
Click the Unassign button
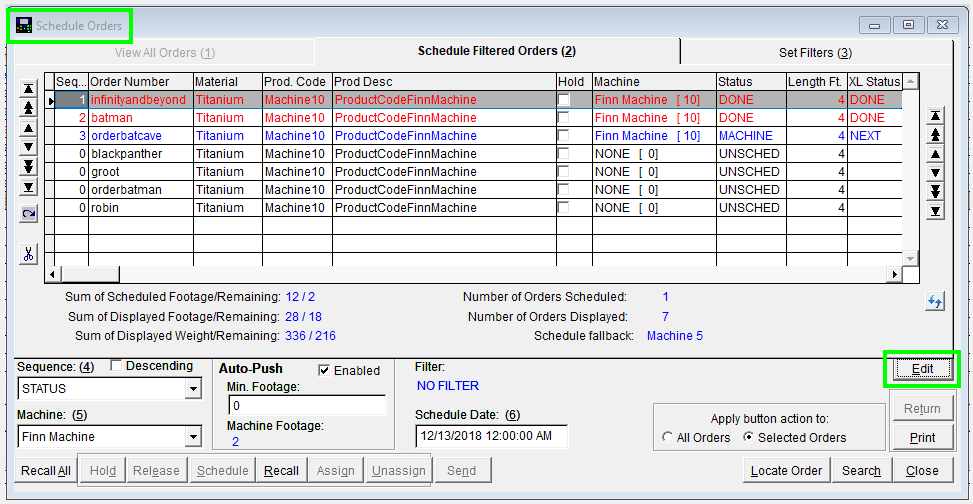click(399, 471)
